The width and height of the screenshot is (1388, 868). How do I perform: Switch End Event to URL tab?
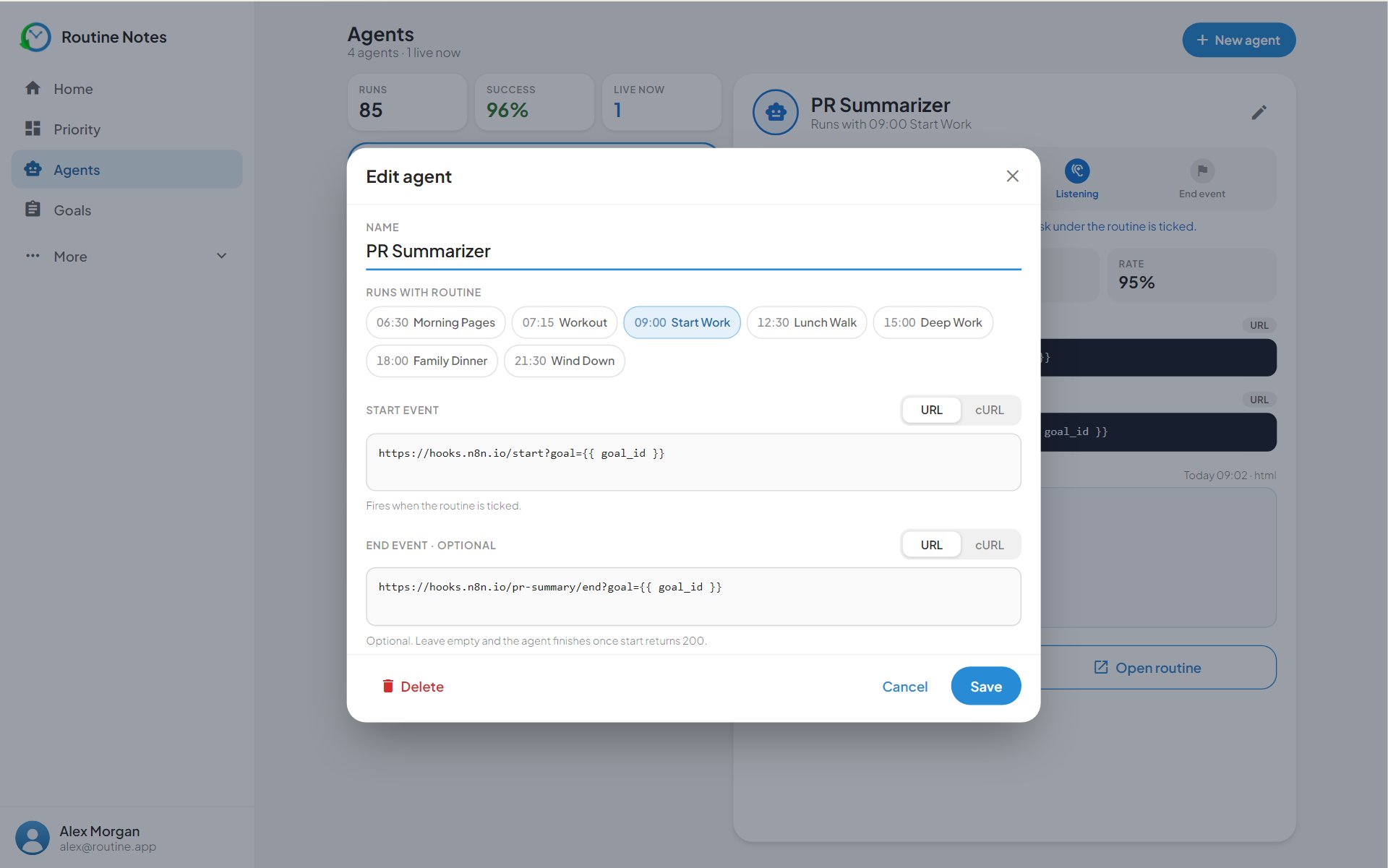click(931, 545)
